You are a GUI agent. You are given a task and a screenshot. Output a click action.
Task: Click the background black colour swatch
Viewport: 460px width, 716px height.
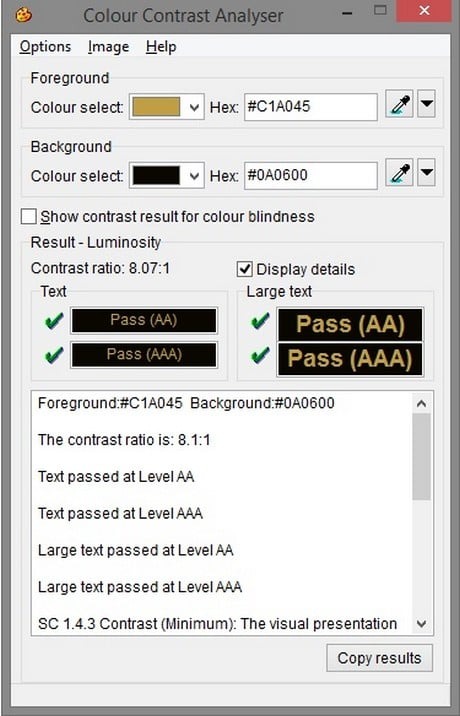pos(156,176)
